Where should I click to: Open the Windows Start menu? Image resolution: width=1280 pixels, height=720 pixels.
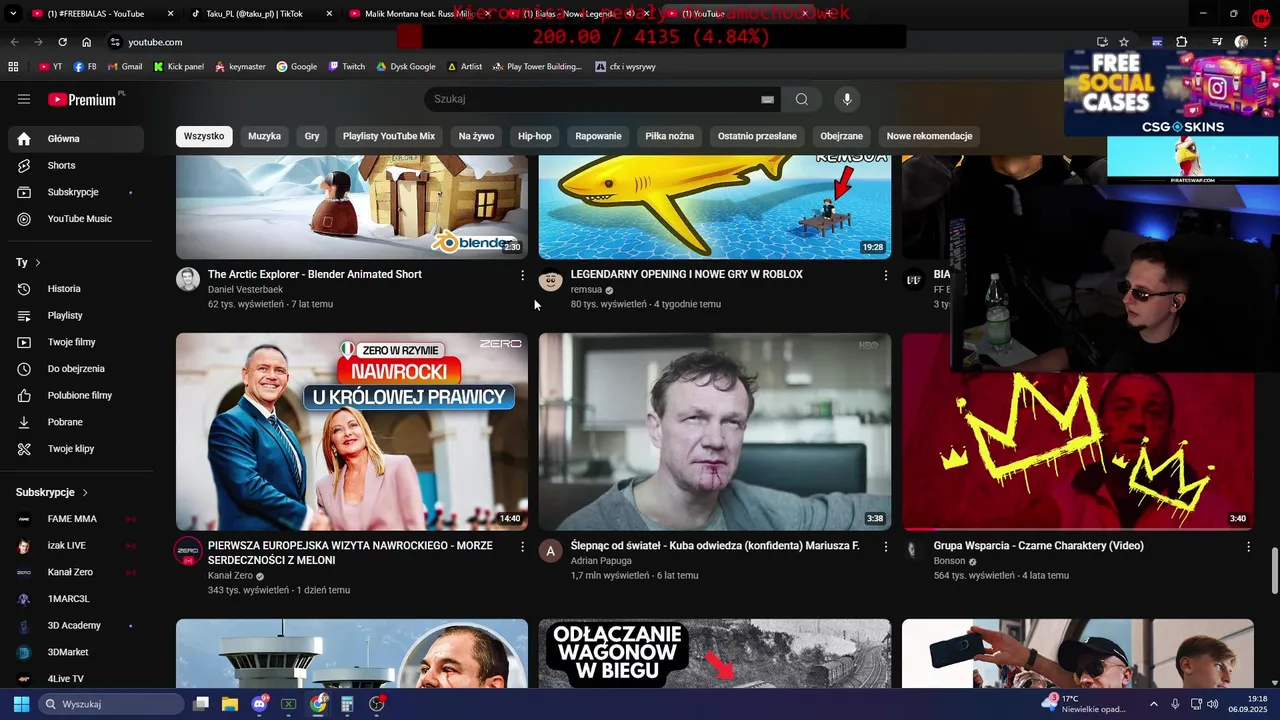[21, 704]
